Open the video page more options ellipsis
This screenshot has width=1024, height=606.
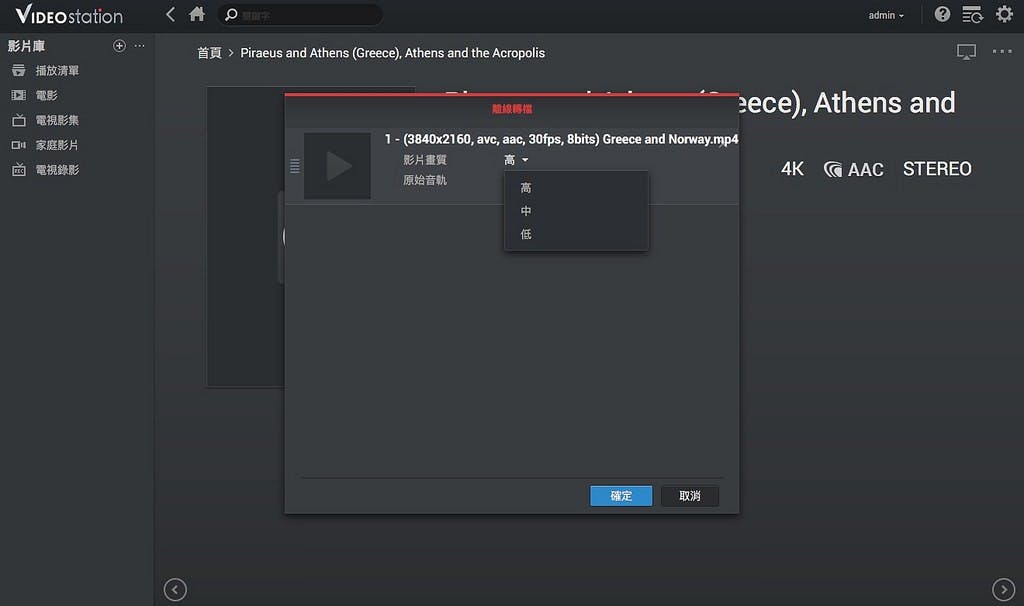pyautogui.click(x=1002, y=51)
